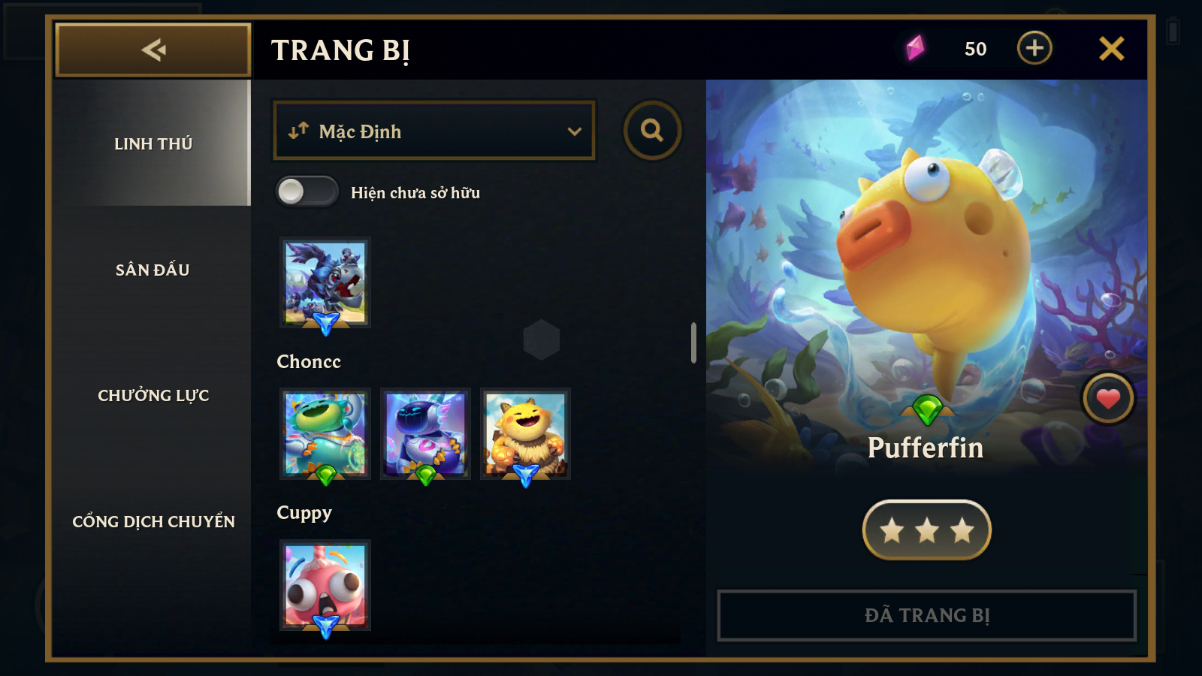Choose the yellow furry Choncc skin
This screenshot has width=1202, height=676.
[x=525, y=434]
